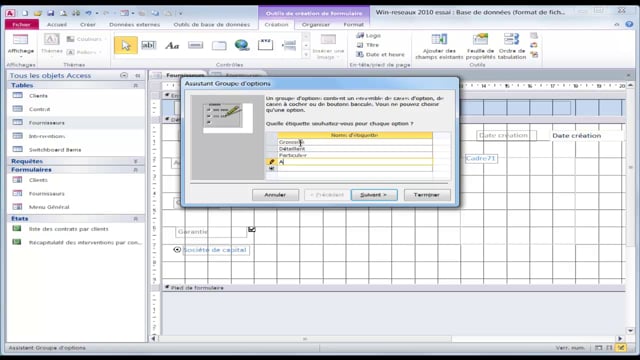Click the New document icon in quick access toolbar
640x360 pixels.
click(x=25, y=13)
